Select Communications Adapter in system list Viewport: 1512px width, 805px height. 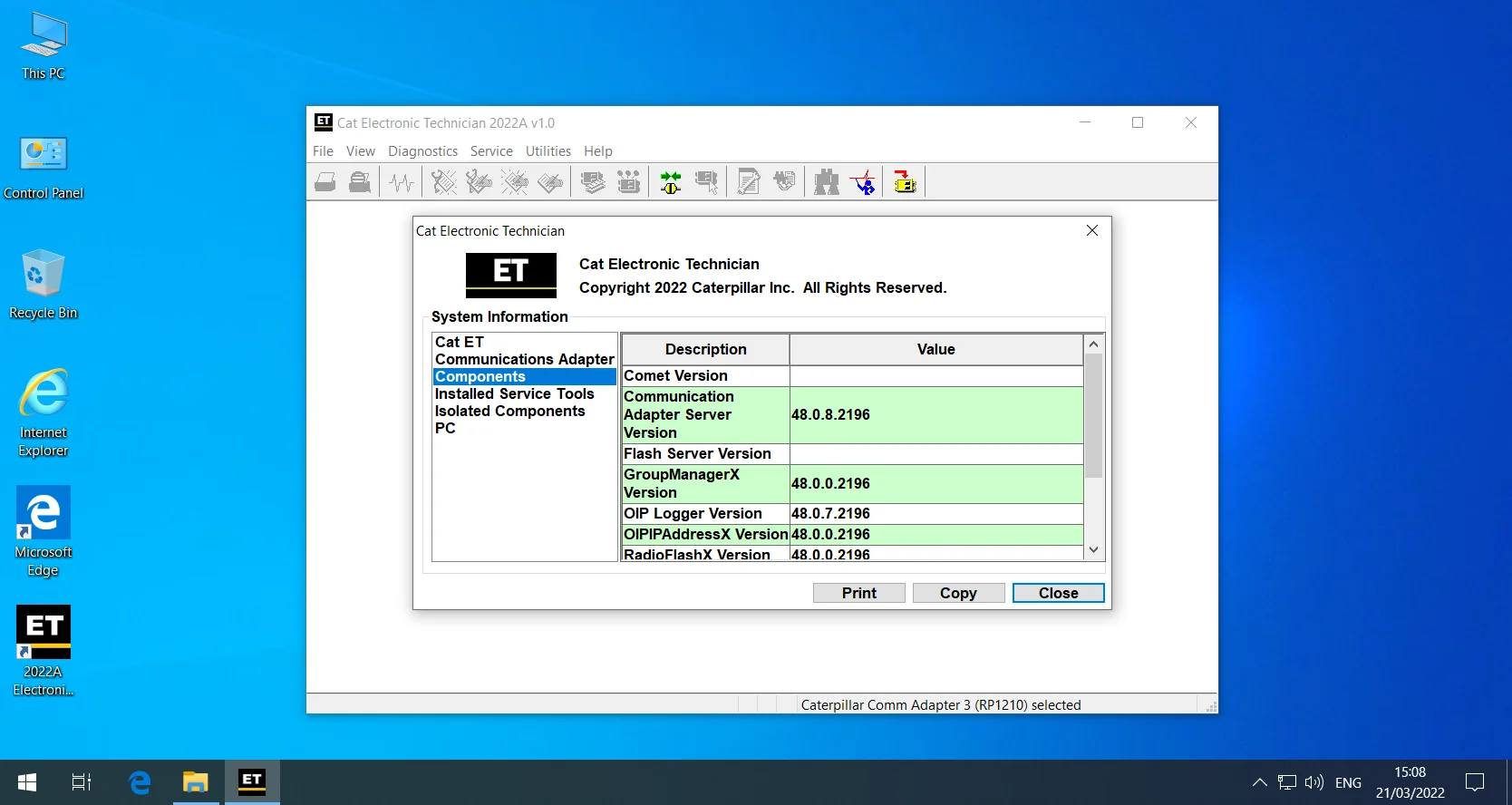[524, 359]
